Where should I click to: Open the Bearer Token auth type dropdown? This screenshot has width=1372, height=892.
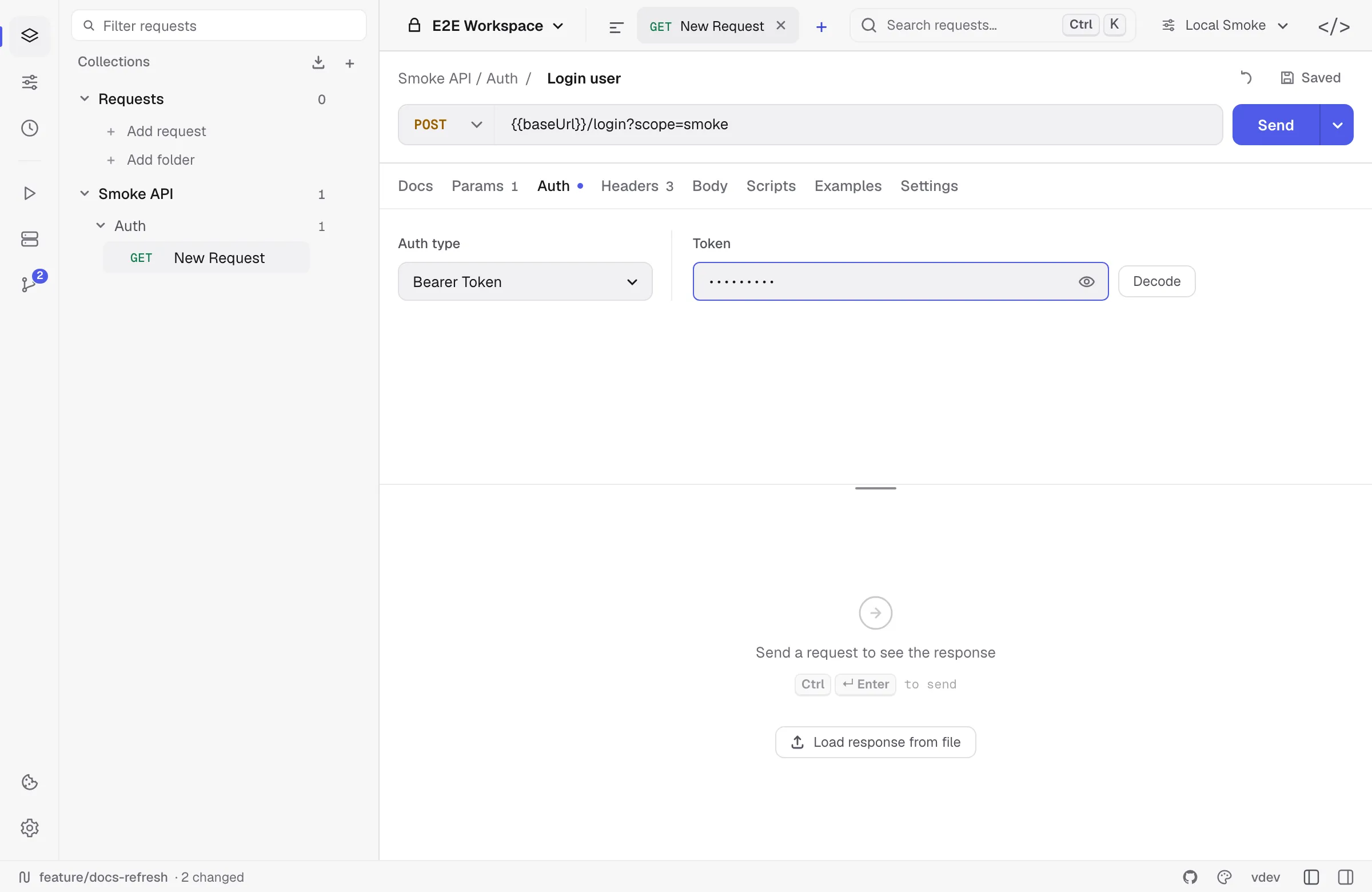pyautogui.click(x=525, y=281)
